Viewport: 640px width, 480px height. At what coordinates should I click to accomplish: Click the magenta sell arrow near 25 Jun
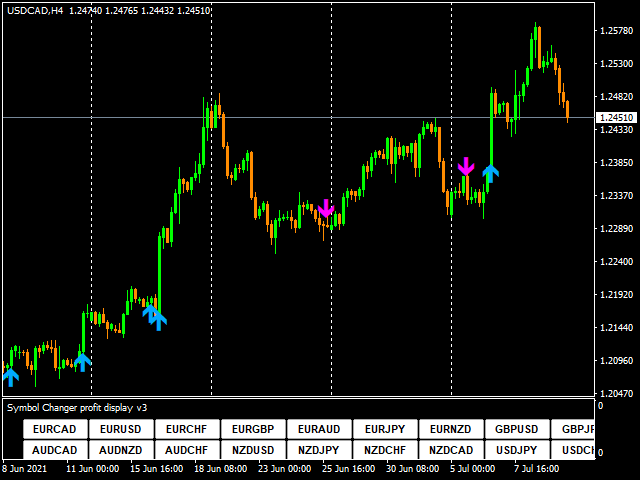coord(325,209)
